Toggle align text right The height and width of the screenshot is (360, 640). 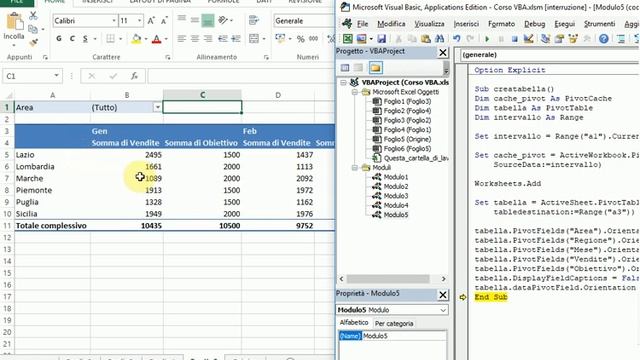[208, 39]
